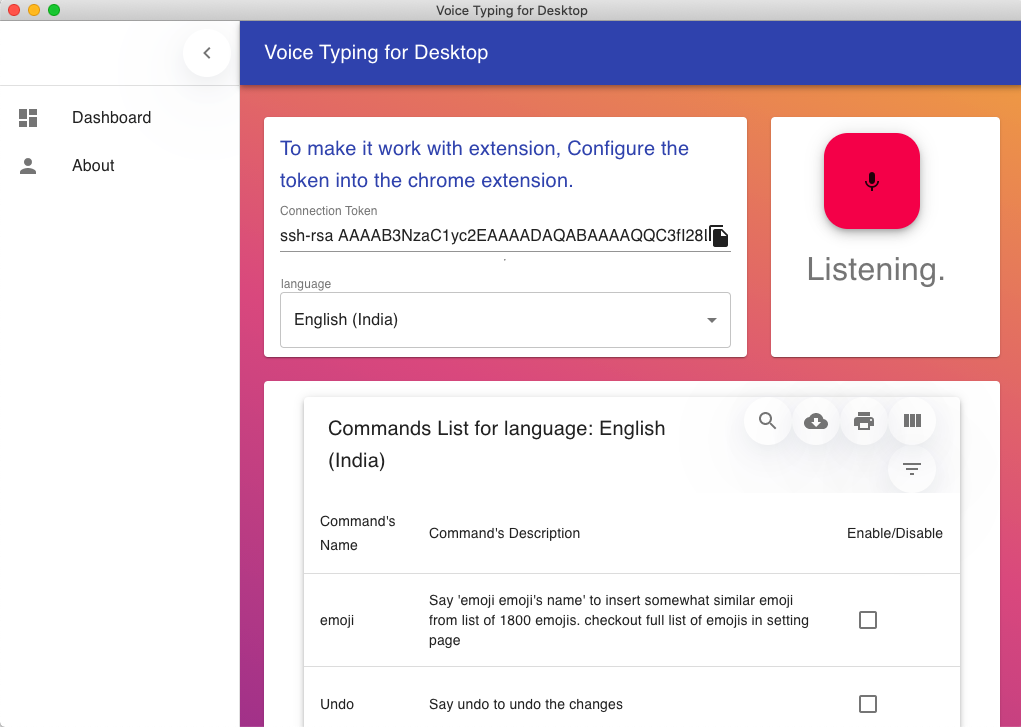Copy the connection token with the copy icon
Viewport: 1021px width, 727px height.
coord(719,236)
